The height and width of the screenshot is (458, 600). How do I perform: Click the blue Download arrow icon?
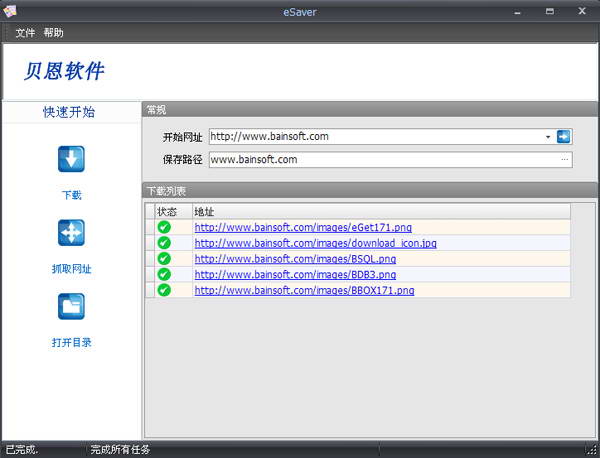71,159
